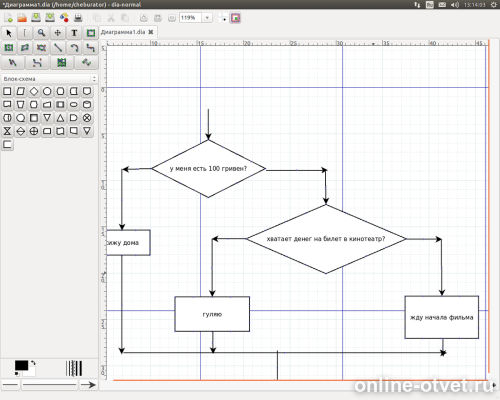500x400 pixels.
Task: Pick the diamond decision shape
Action: [34, 91]
